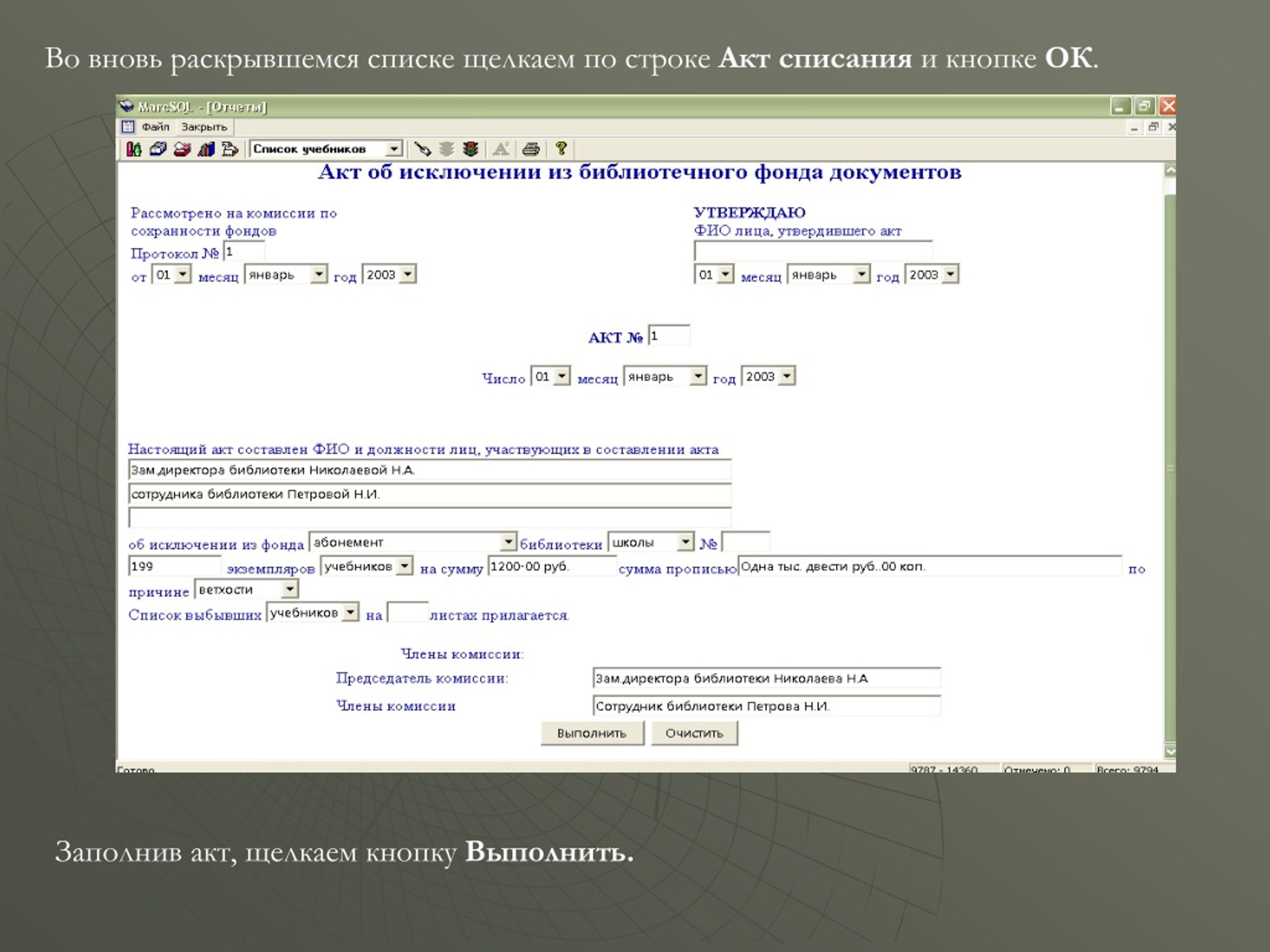The image size is (1270, 952).
Task: Click the vertical scrollbar up arrow
Action: 1170,171
